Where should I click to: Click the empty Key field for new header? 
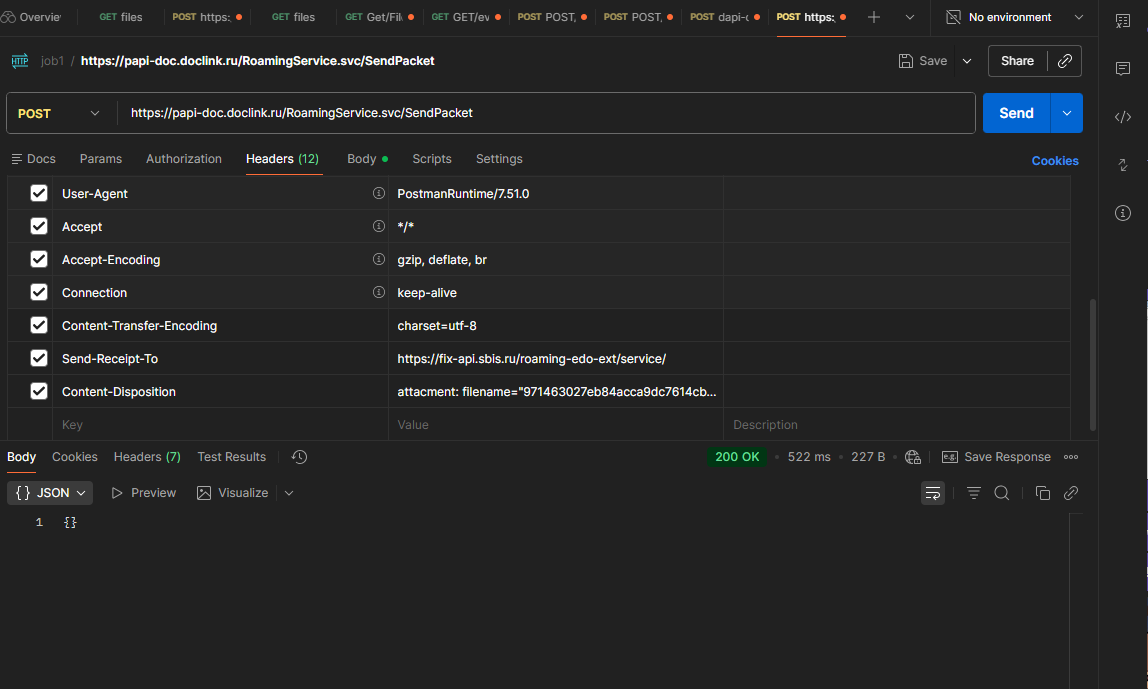pos(220,425)
